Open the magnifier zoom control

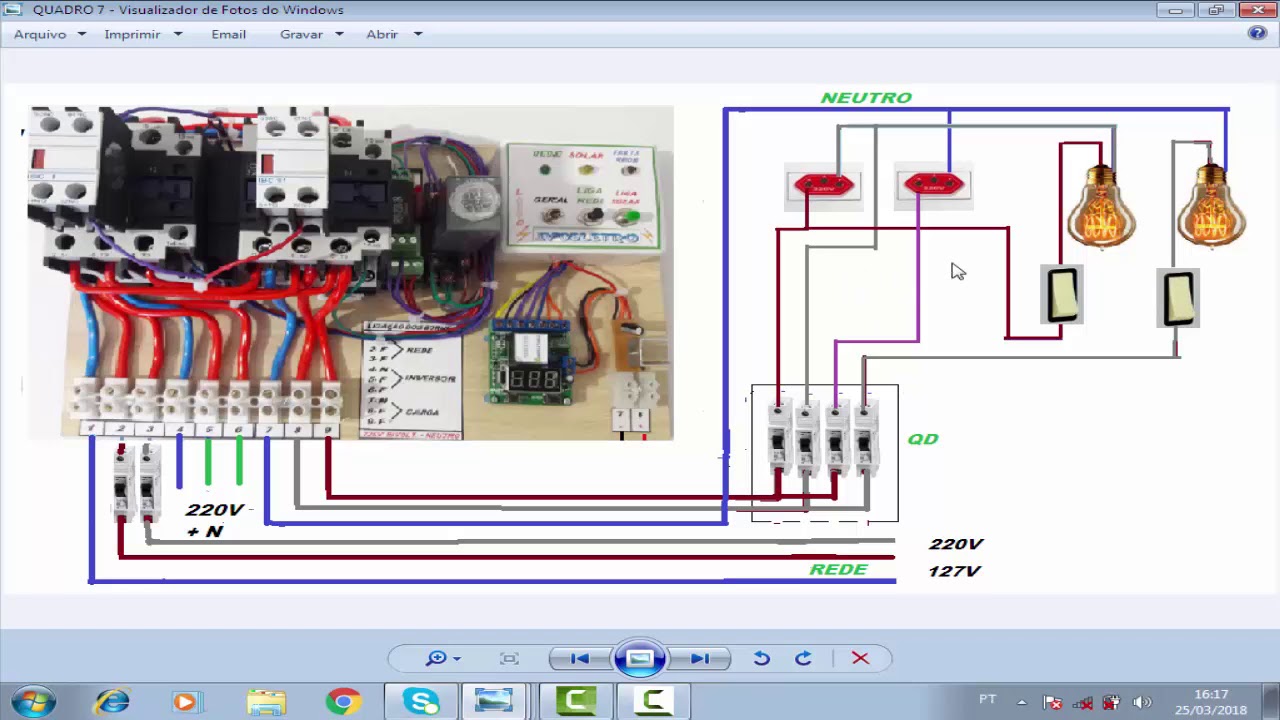pyautogui.click(x=443, y=658)
